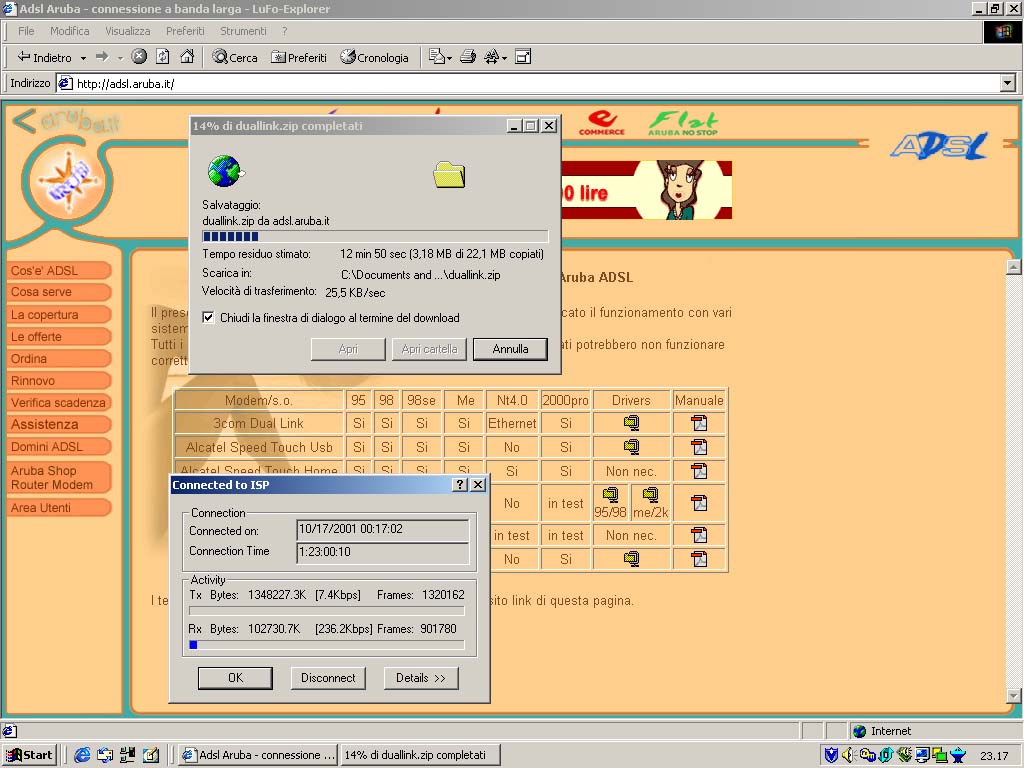
Task: Click the Stop loading toolbar icon
Action: tap(139, 57)
